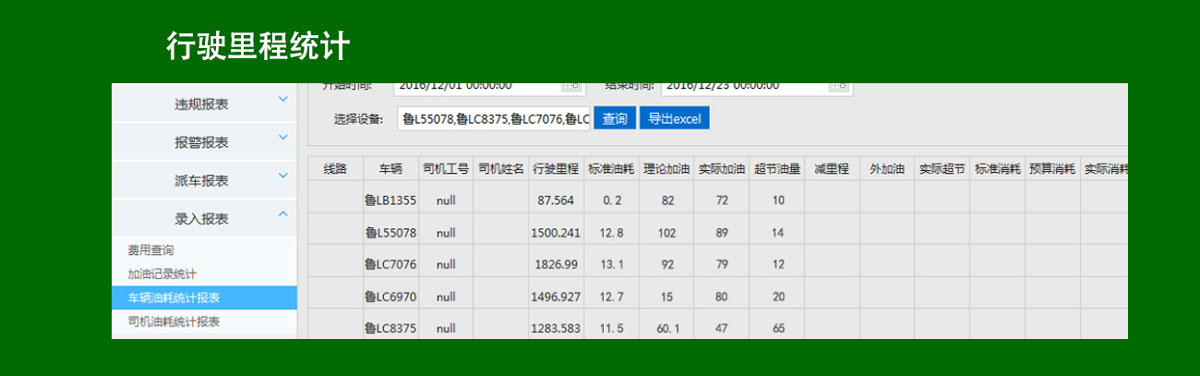Select 车辆油耗统计报表 submenu item
1200x376 pixels.
pyautogui.click(x=204, y=298)
